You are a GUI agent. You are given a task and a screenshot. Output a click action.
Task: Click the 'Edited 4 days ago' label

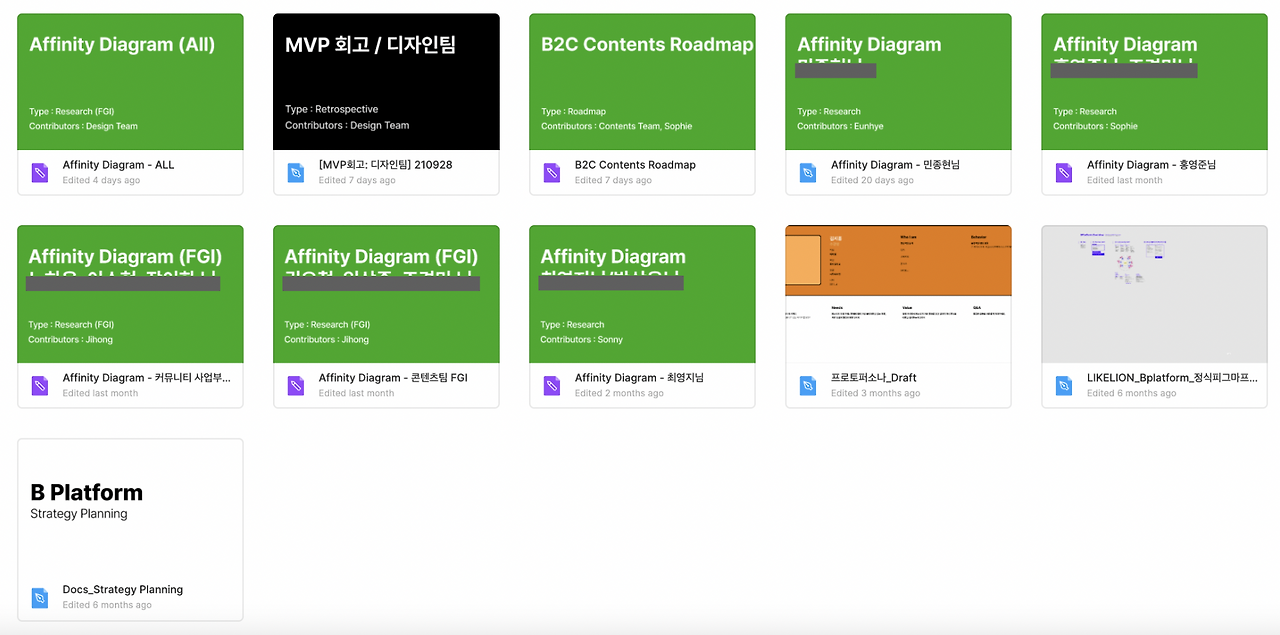[101, 181]
